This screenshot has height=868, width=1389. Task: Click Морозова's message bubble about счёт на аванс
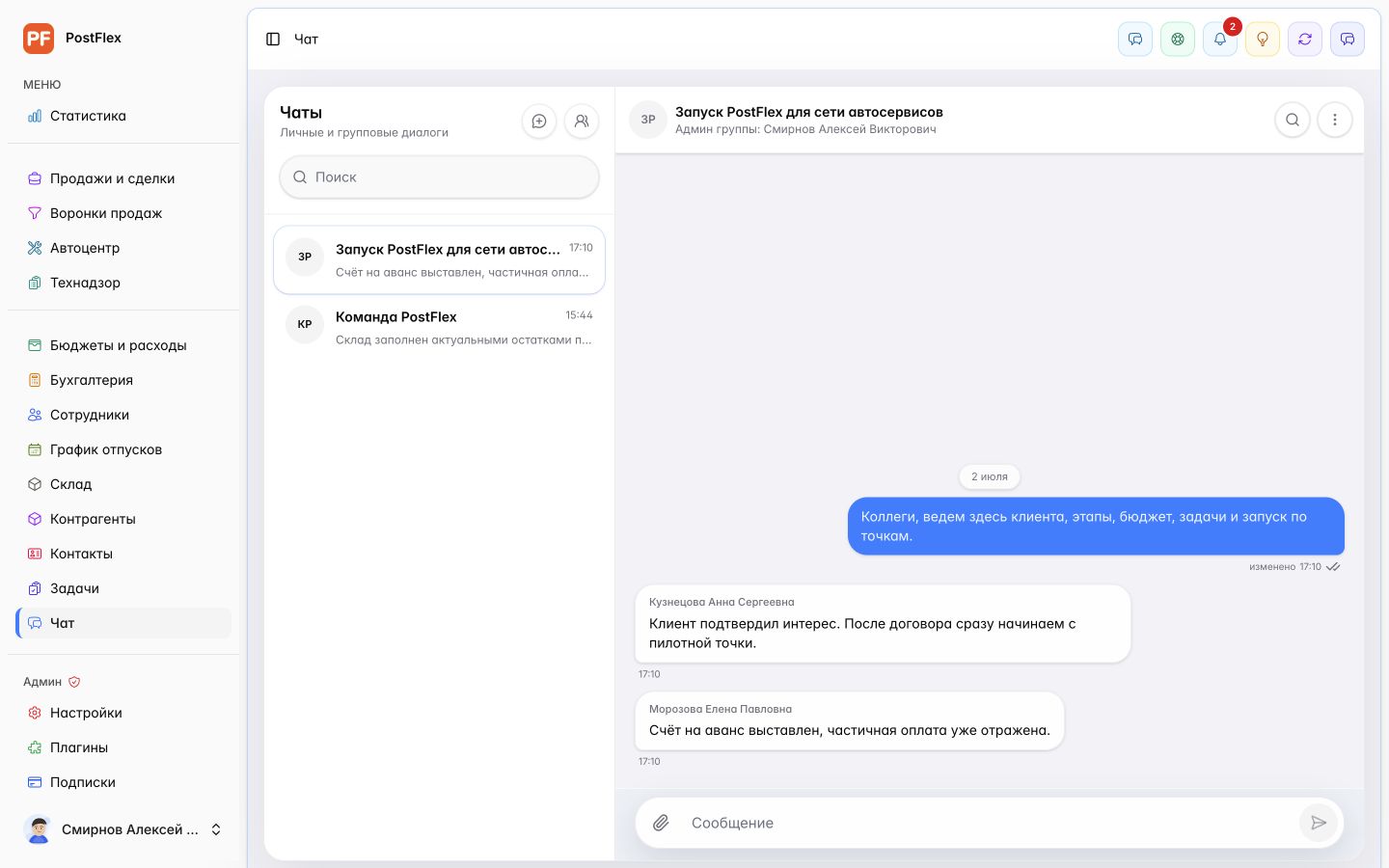849,721
